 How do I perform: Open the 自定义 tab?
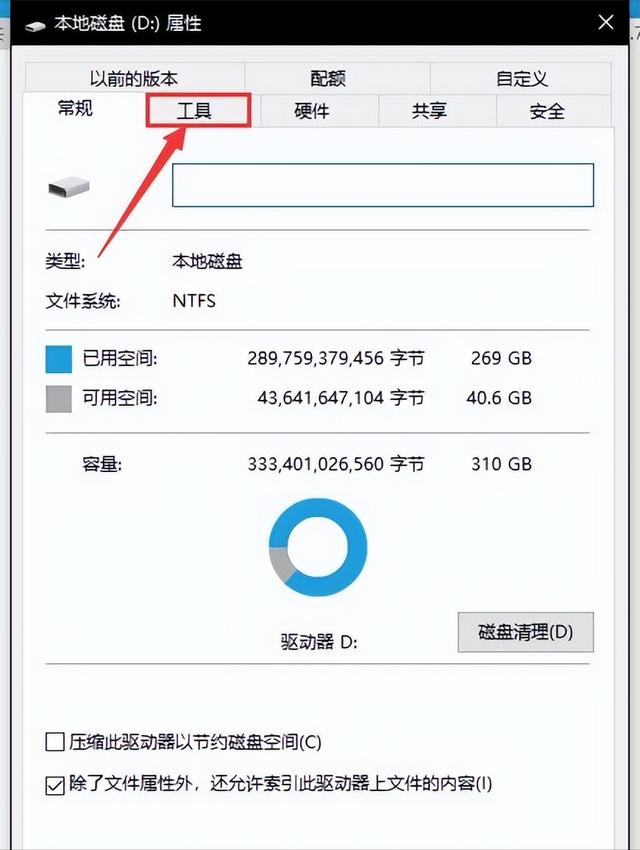(521, 78)
